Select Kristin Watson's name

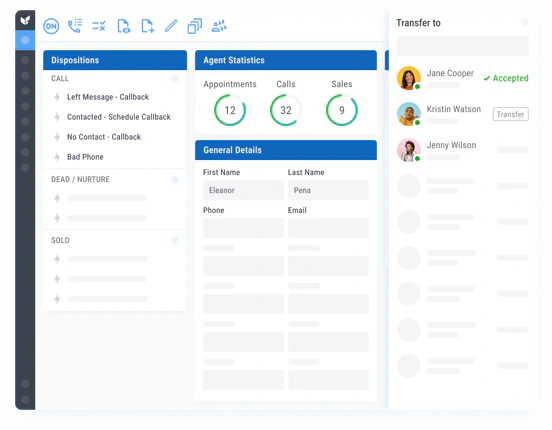454,109
